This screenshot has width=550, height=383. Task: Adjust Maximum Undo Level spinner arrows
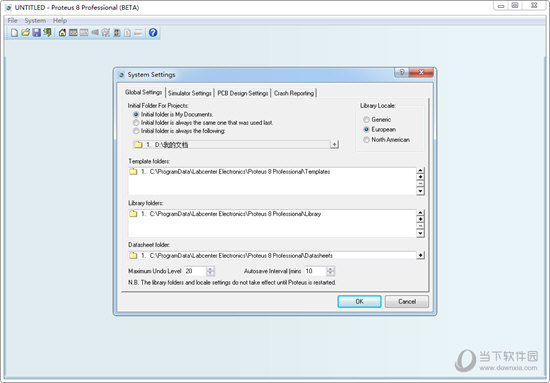click(210, 271)
